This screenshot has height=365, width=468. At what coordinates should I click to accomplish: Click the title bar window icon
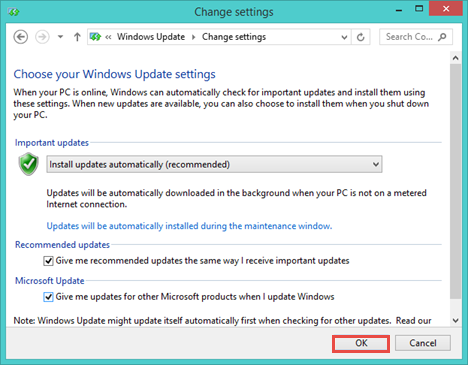[x=14, y=12]
